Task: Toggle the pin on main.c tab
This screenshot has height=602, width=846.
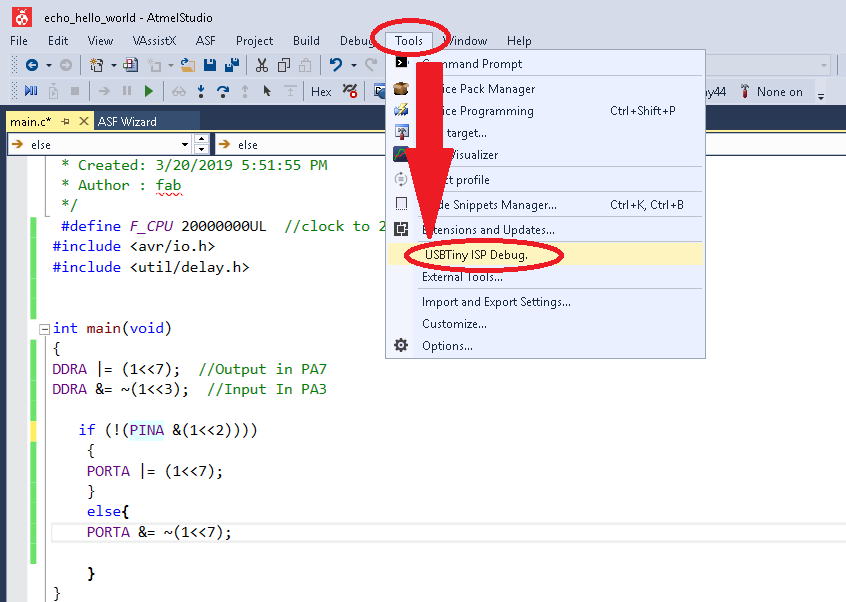Action: click(66, 121)
